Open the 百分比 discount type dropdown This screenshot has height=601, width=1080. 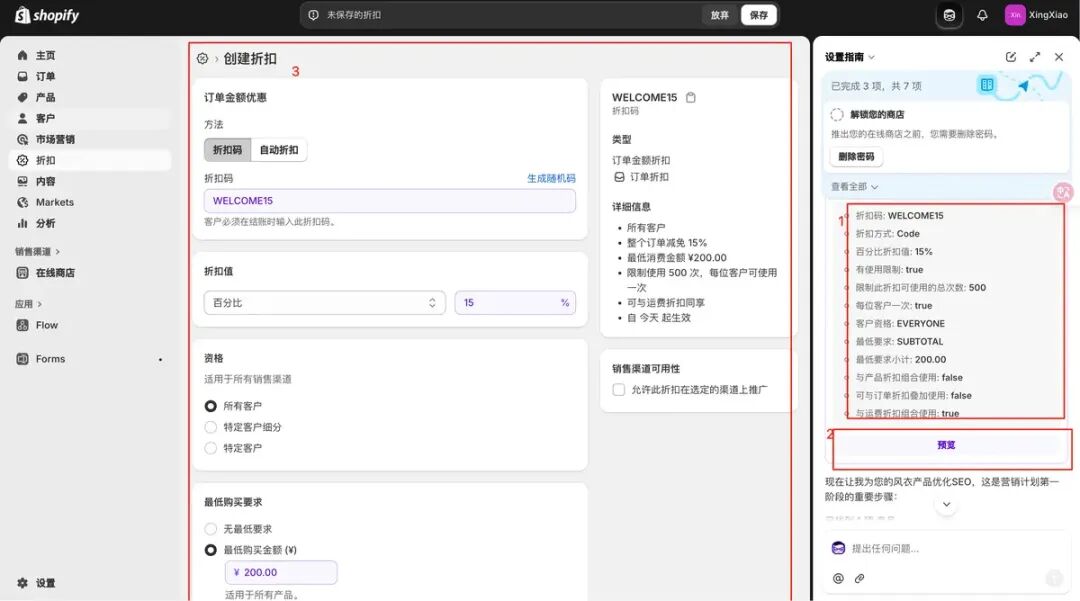point(325,303)
